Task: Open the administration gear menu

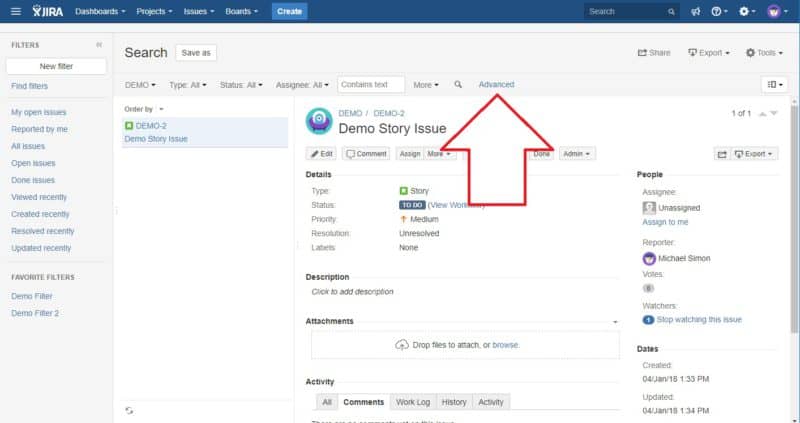Action: click(747, 11)
